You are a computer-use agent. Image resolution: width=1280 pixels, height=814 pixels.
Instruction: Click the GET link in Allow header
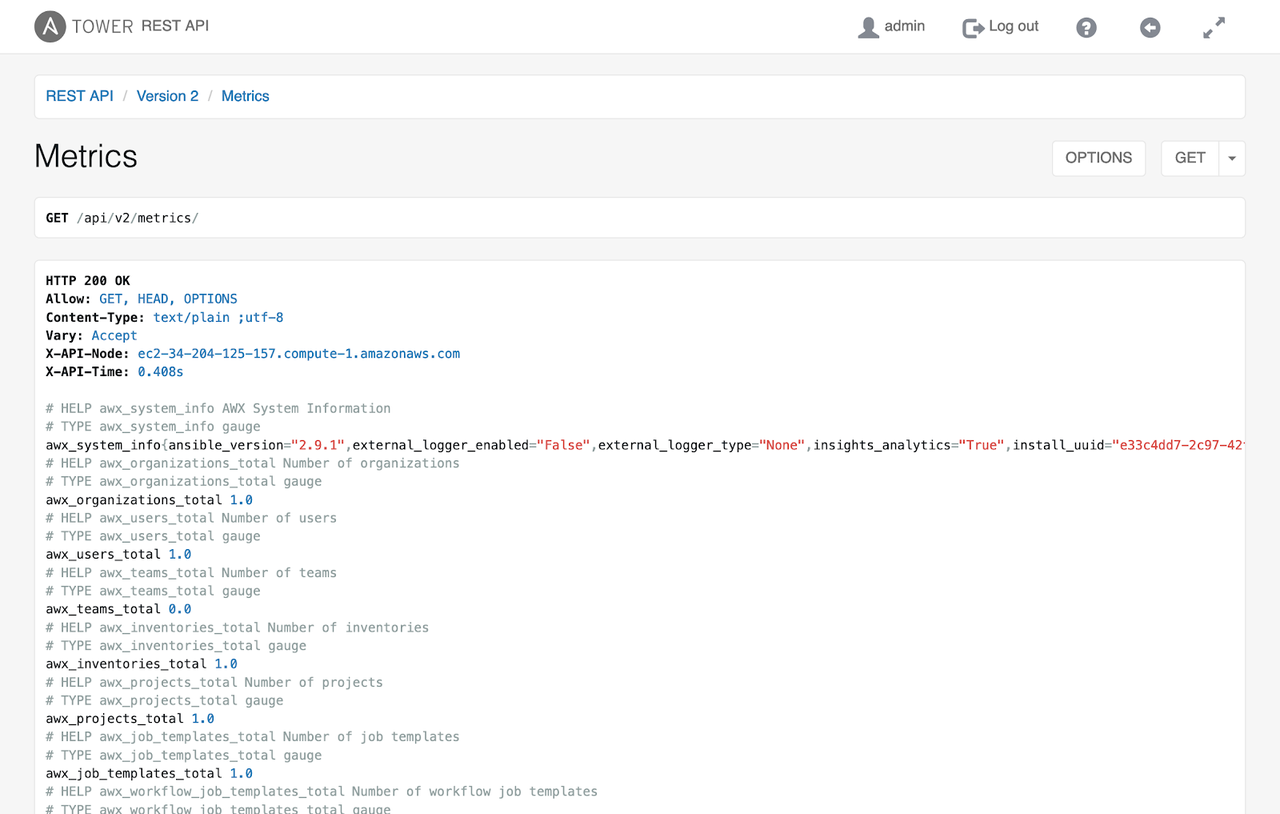coord(111,298)
